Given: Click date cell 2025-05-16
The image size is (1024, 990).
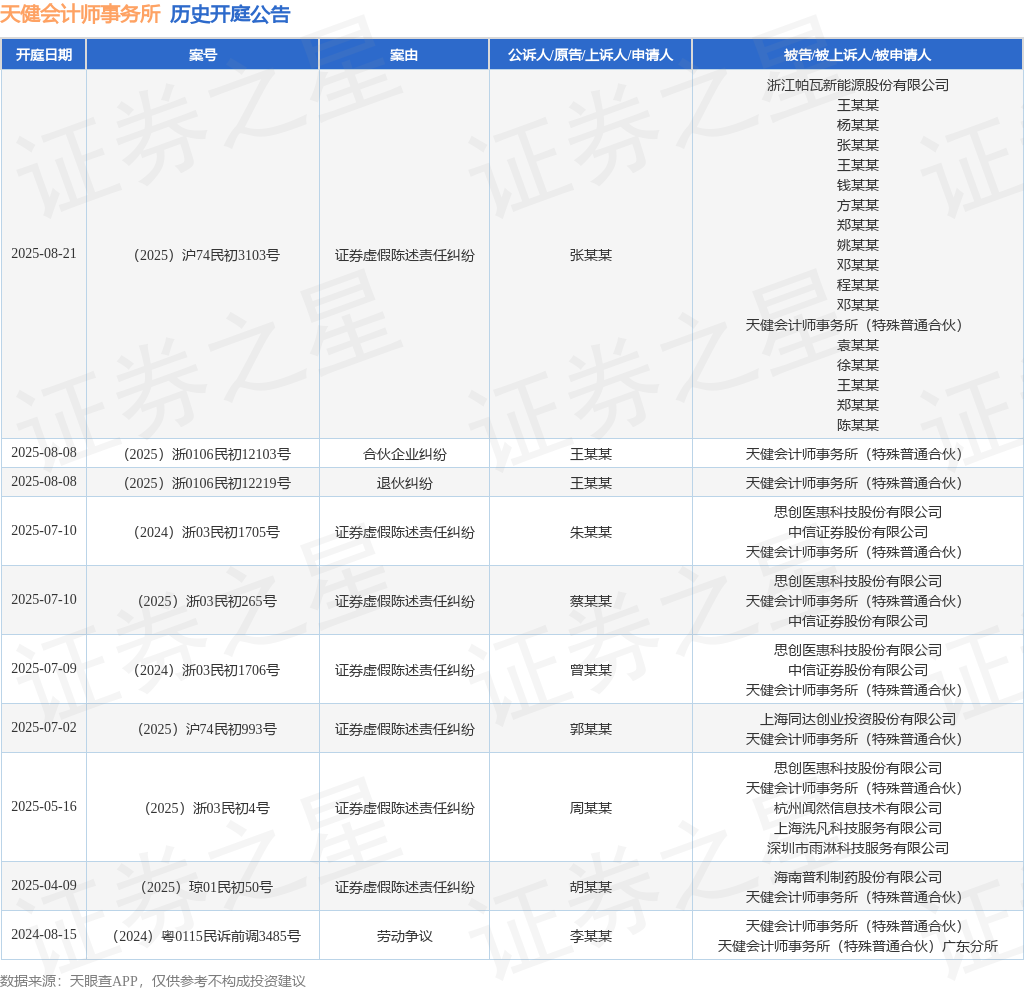Looking at the screenshot, I should (x=44, y=806).
